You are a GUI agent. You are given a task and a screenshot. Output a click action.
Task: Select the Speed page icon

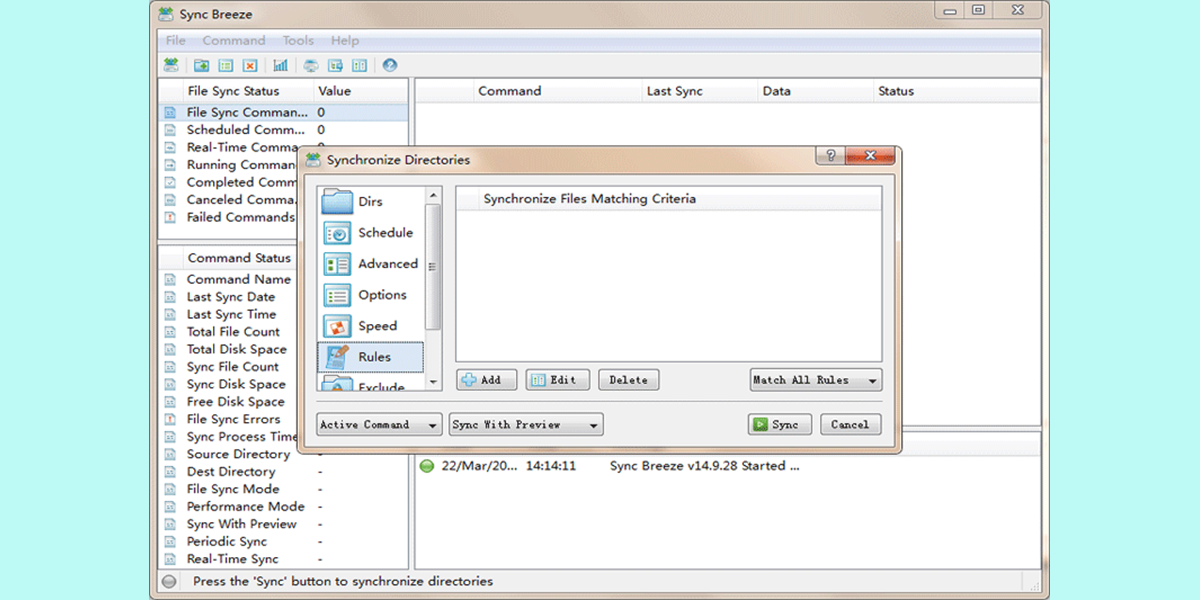coord(338,326)
